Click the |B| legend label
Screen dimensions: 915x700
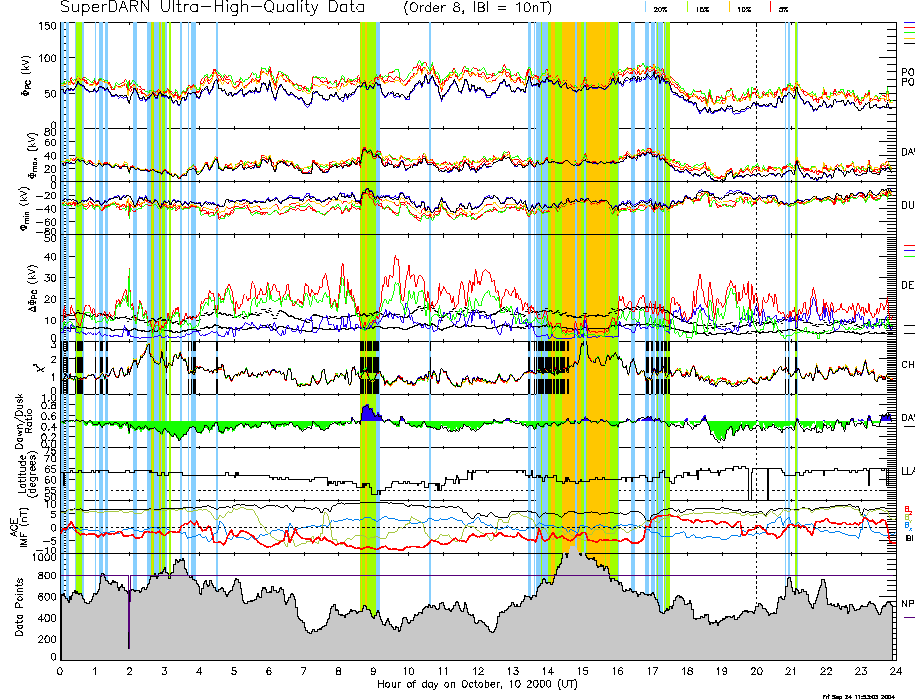(908, 538)
